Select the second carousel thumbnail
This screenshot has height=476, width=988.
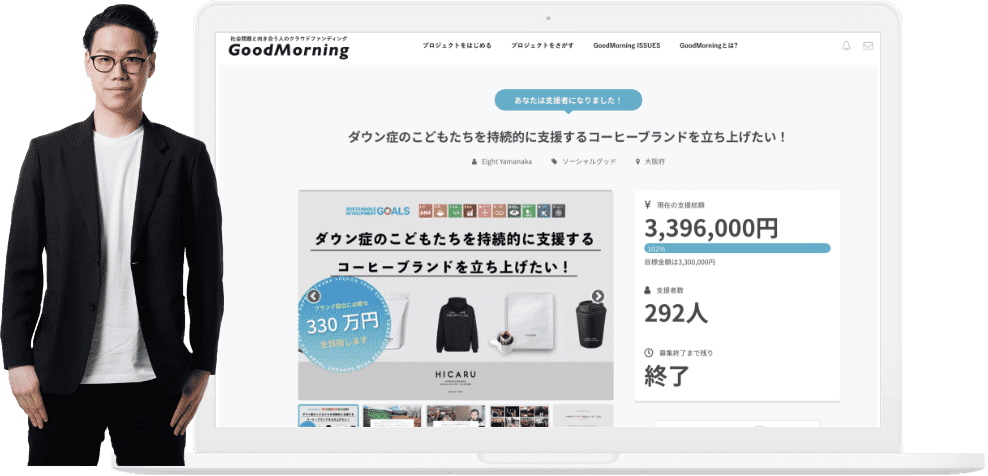point(392,416)
